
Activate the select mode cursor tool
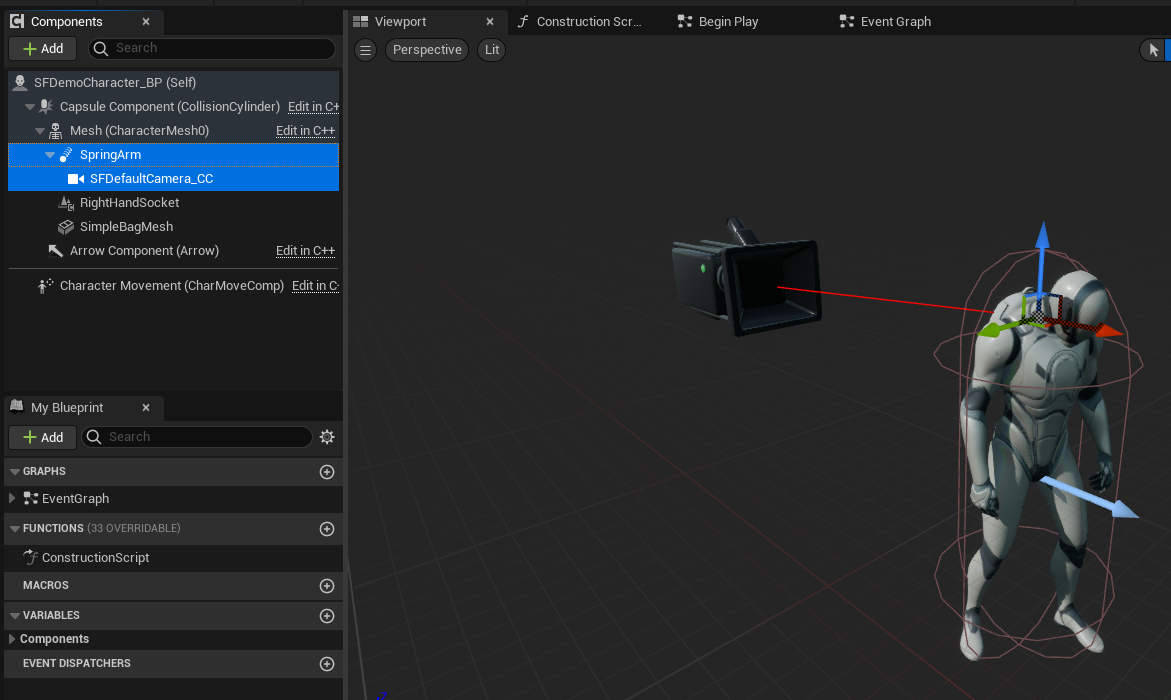[x=1153, y=50]
